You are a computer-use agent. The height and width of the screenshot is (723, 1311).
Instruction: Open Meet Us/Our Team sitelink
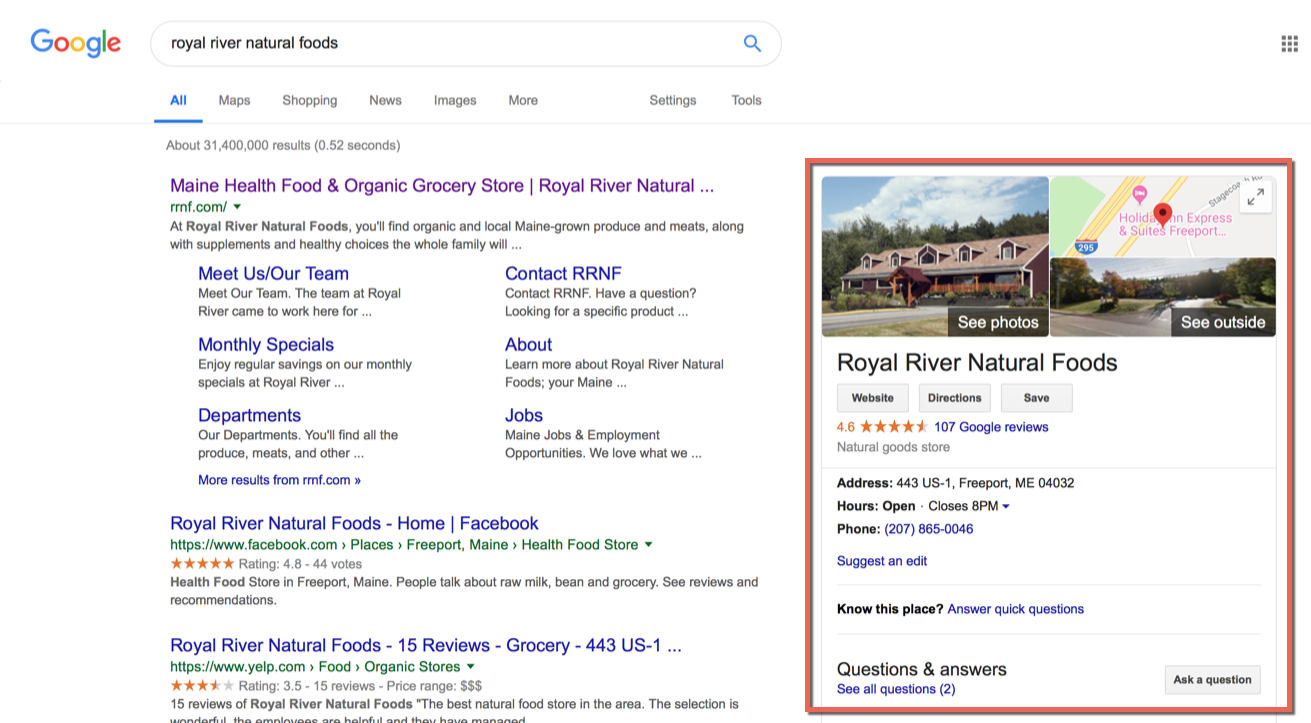pyautogui.click(x=273, y=274)
